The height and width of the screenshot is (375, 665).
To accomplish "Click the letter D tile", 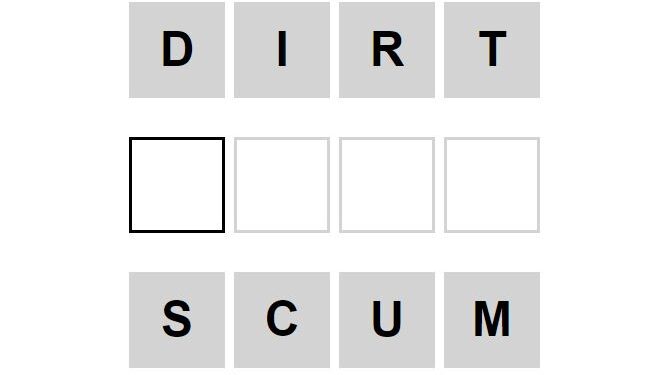I will click(x=177, y=50).
